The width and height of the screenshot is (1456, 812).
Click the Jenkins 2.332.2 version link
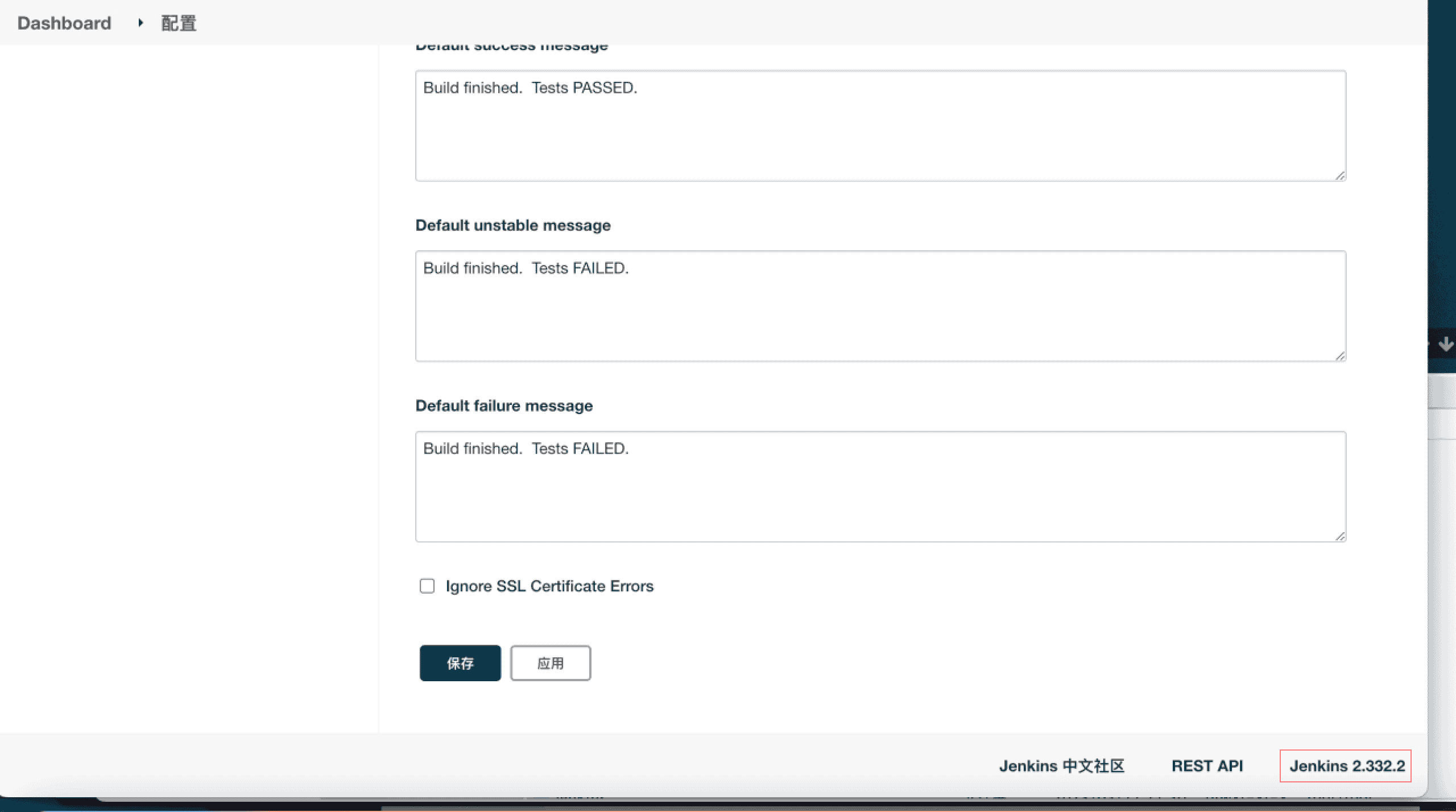(x=1347, y=766)
